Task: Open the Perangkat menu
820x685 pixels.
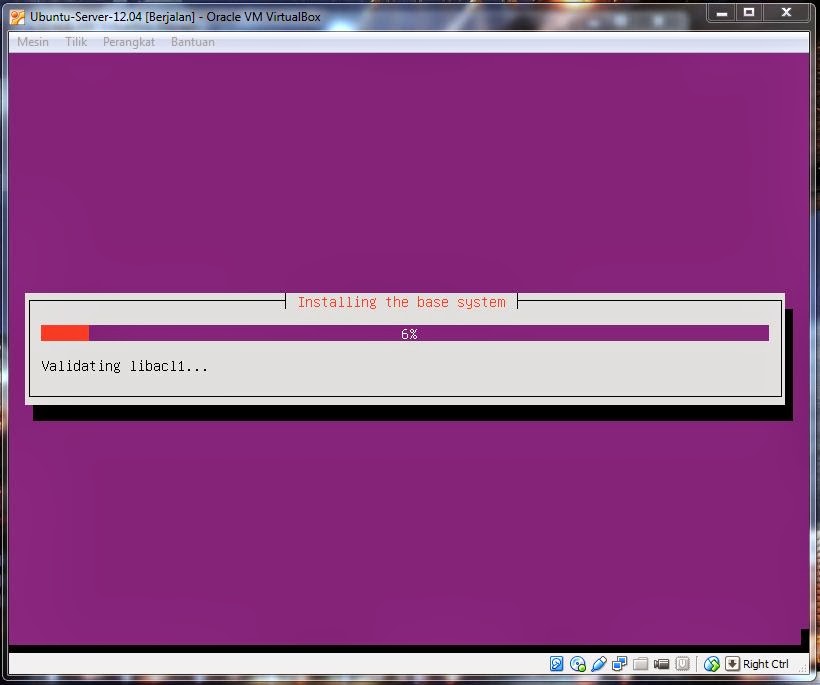Action: pos(129,42)
